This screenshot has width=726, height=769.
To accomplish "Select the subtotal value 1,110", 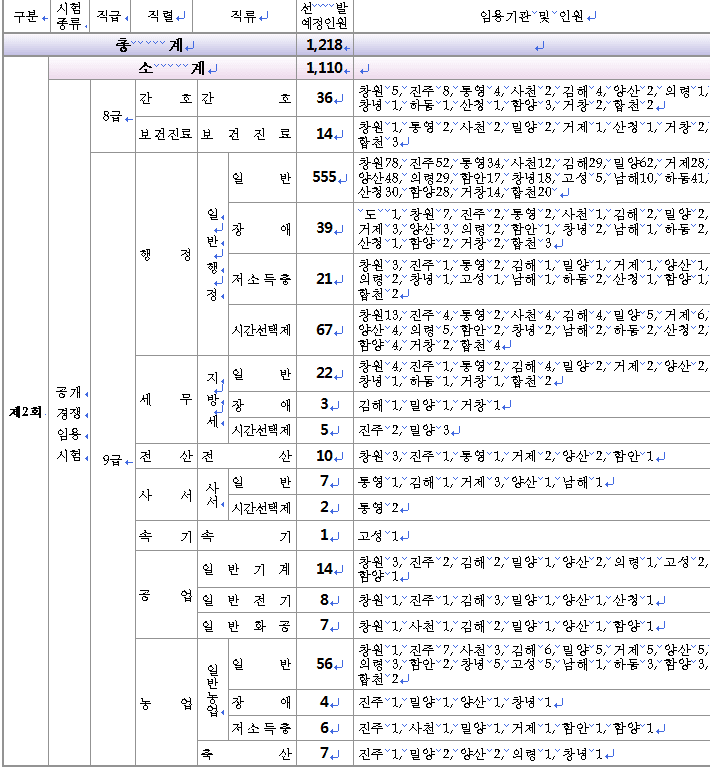I will coord(325,68).
